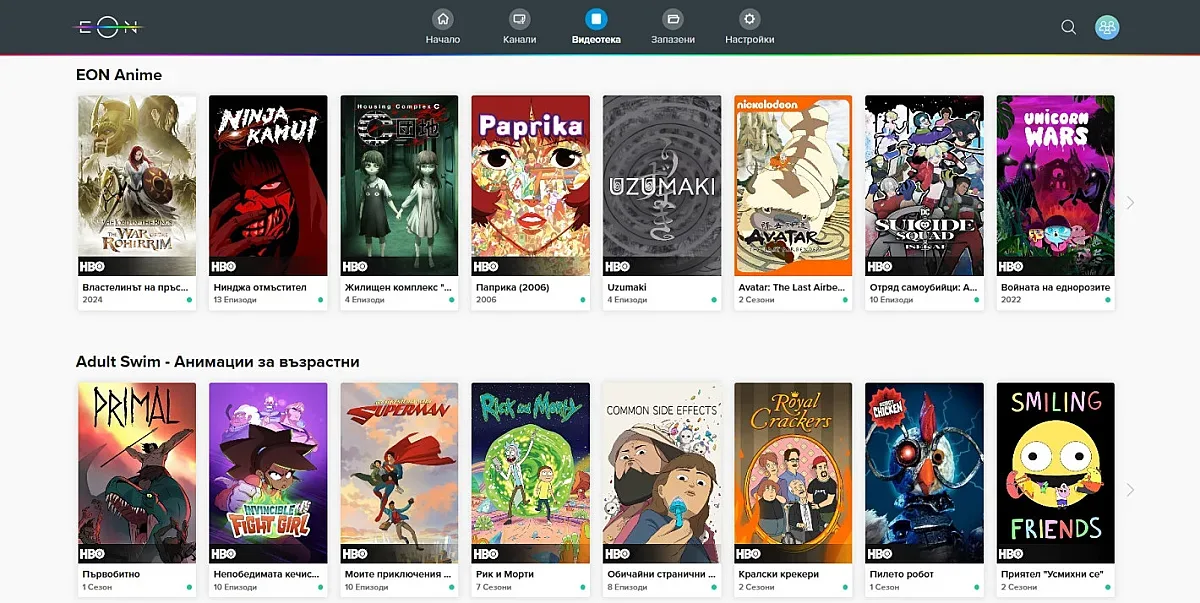Screen dimensions: 1200x603
Task: Open the Primal poster
Action: [x=137, y=472]
